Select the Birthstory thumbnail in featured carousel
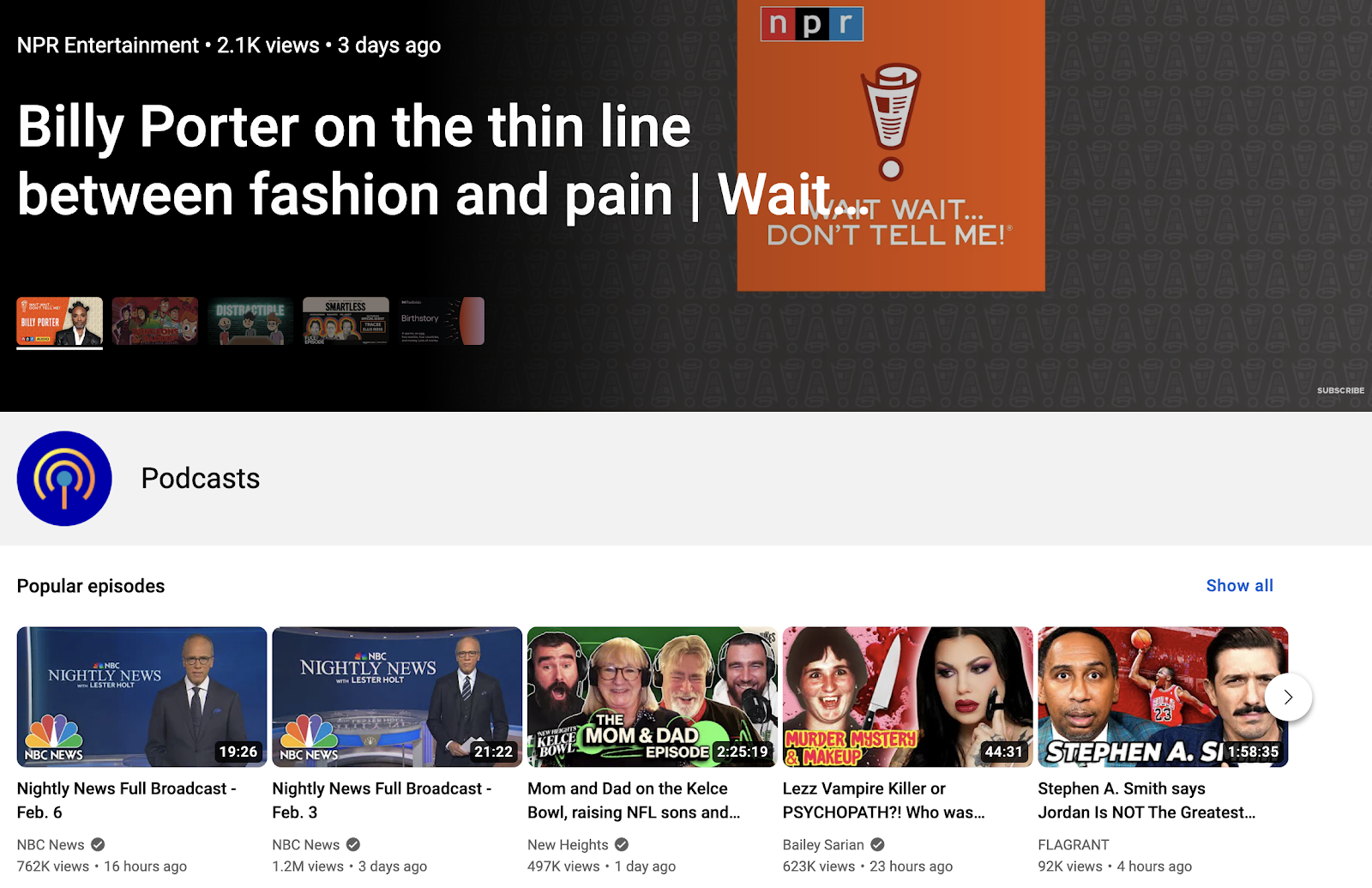Image resolution: width=1372 pixels, height=888 pixels. click(442, 321)
